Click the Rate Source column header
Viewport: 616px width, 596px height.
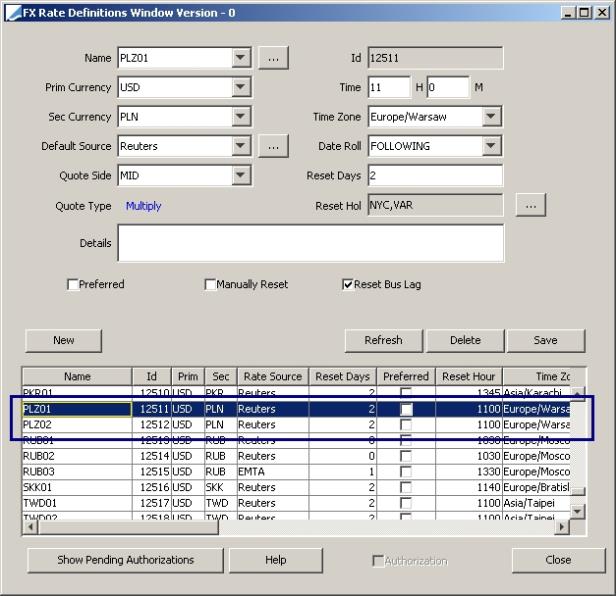coord(273,376)
